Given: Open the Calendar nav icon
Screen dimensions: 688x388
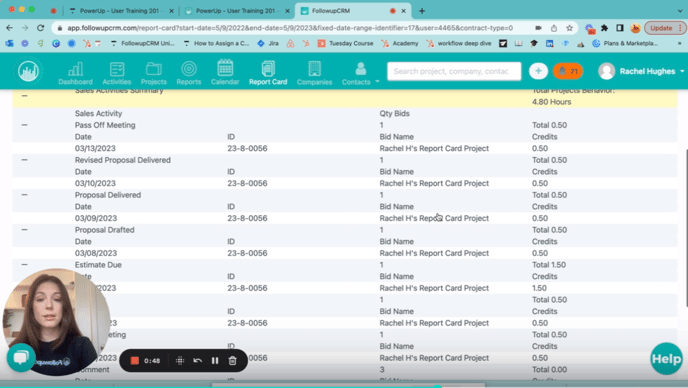Looking at the screenshot, I should (225, 73).
